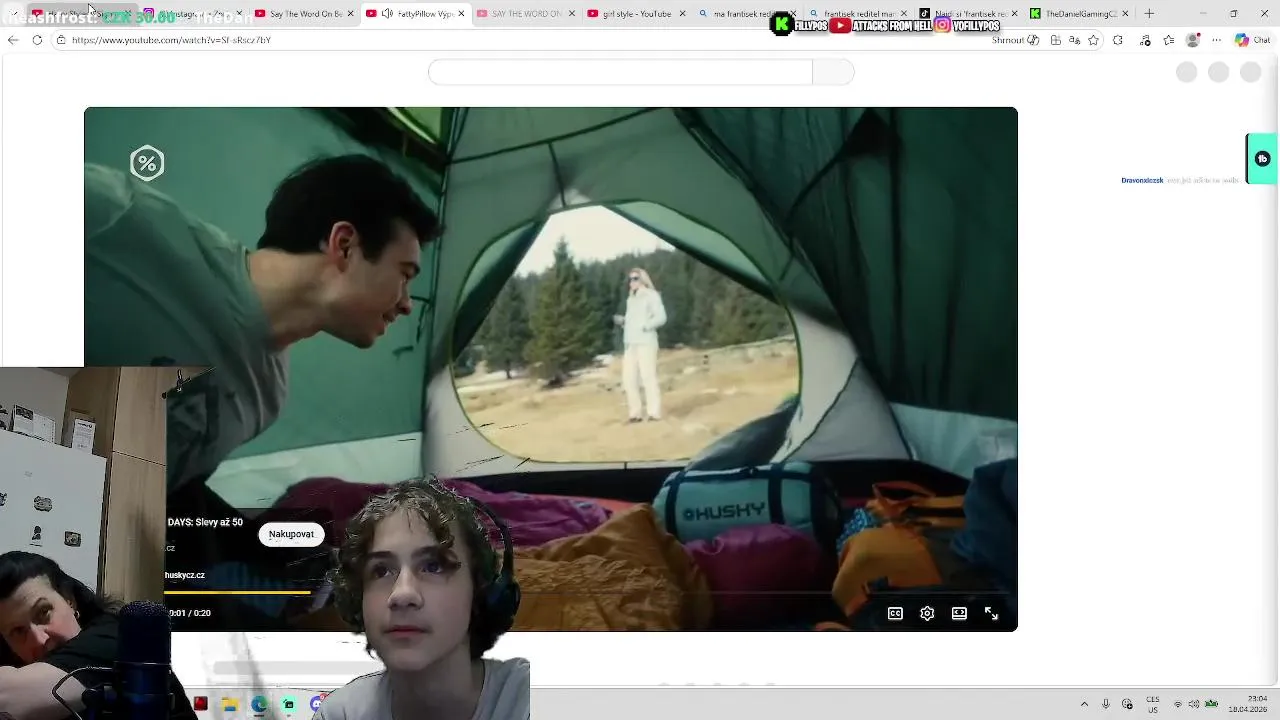This screenshot has height=720, width=1280.
Task: Open taskbar volume speaker icon
Action: pos(1193,704)
